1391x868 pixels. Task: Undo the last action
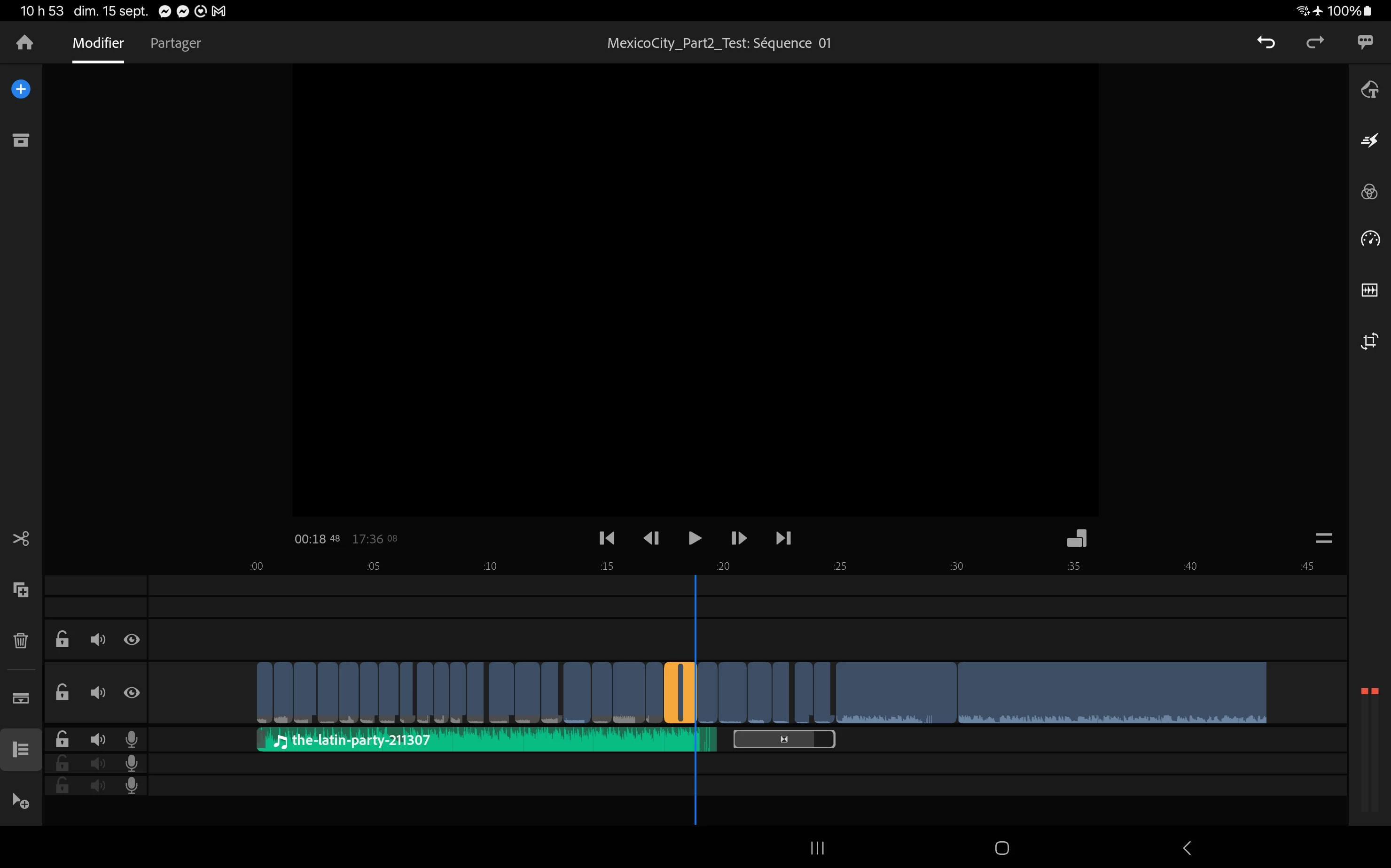pos(1266,42)
